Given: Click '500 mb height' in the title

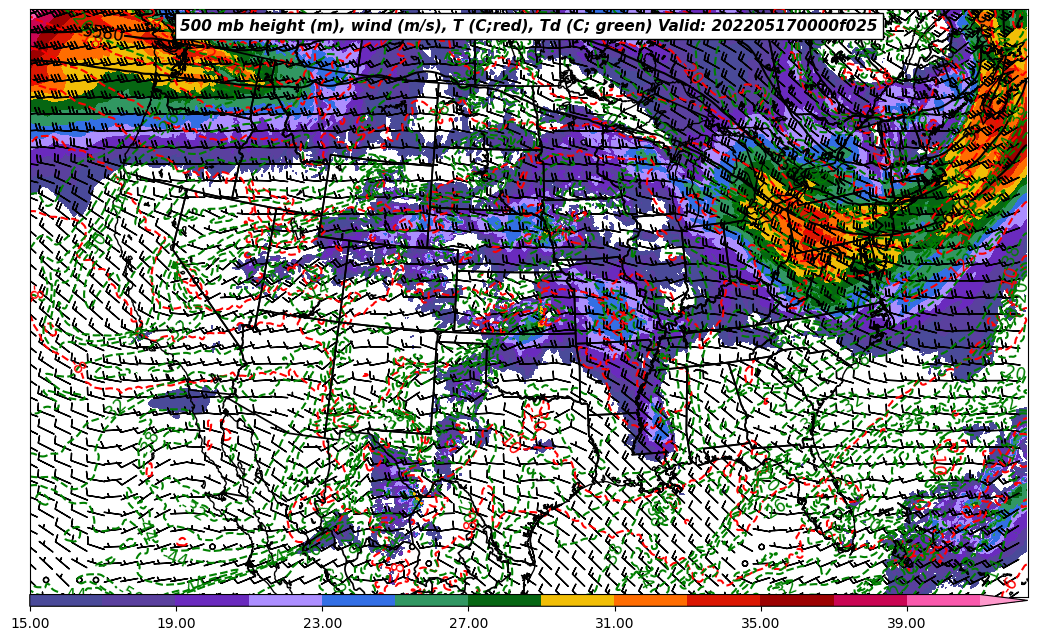Looking at the screenshot, I should [x=240, y=26].
